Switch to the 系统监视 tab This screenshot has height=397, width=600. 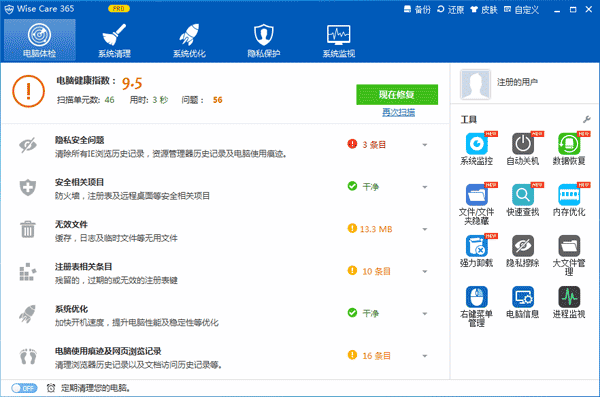[x=339, y=40]
